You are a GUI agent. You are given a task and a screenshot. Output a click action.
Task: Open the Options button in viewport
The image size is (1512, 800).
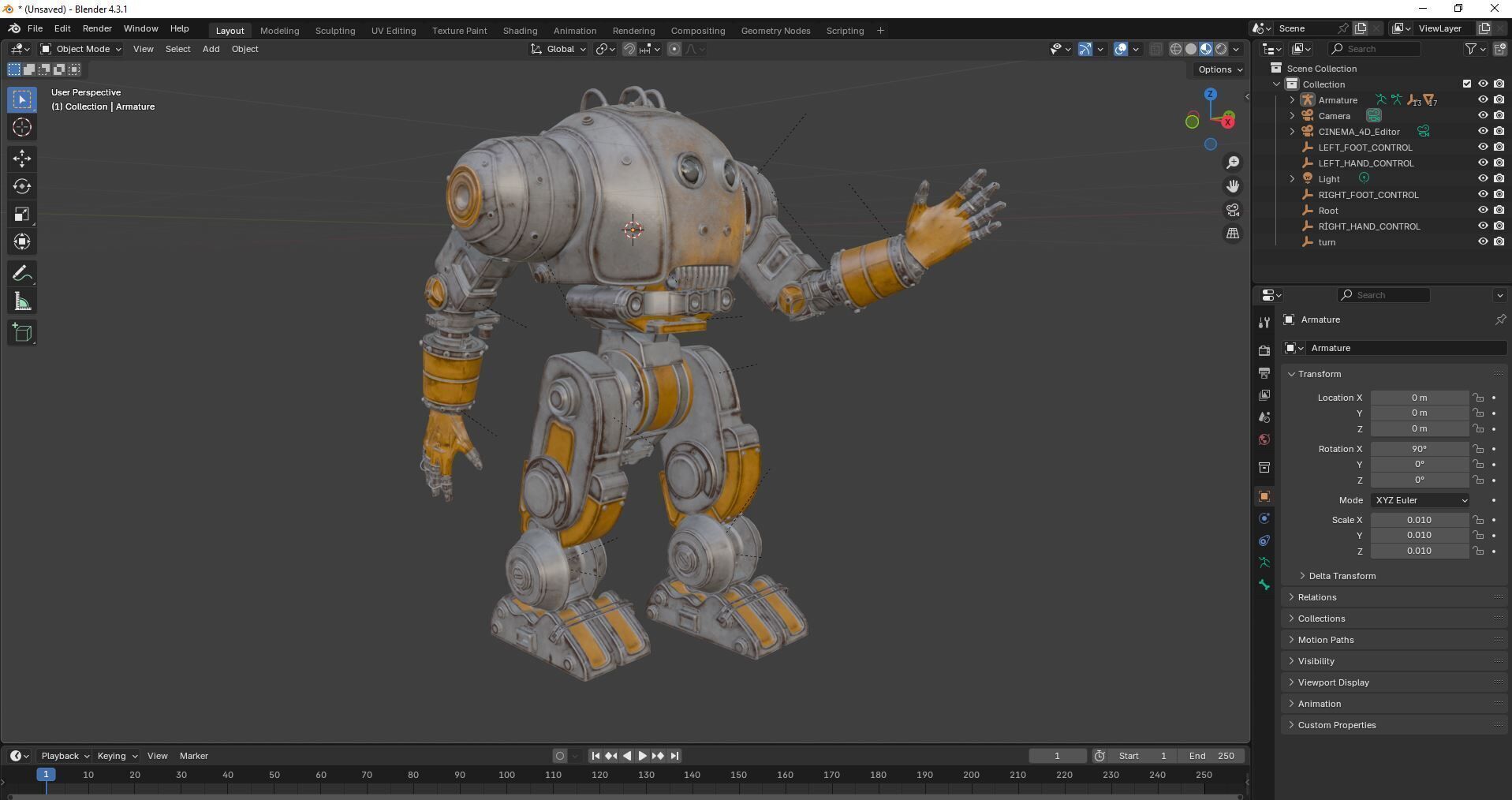click(x=1219, y=69)
